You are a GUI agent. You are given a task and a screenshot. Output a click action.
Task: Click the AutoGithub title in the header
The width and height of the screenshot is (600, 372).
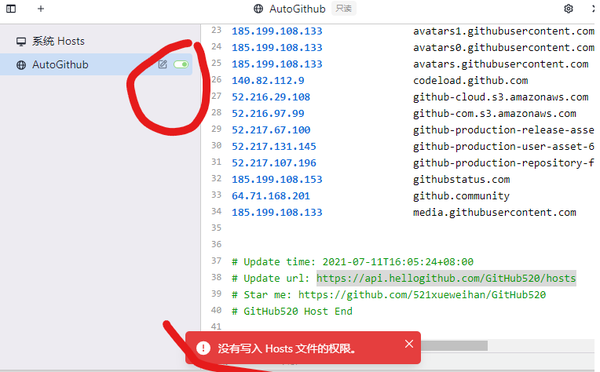[x=297, y=8]
